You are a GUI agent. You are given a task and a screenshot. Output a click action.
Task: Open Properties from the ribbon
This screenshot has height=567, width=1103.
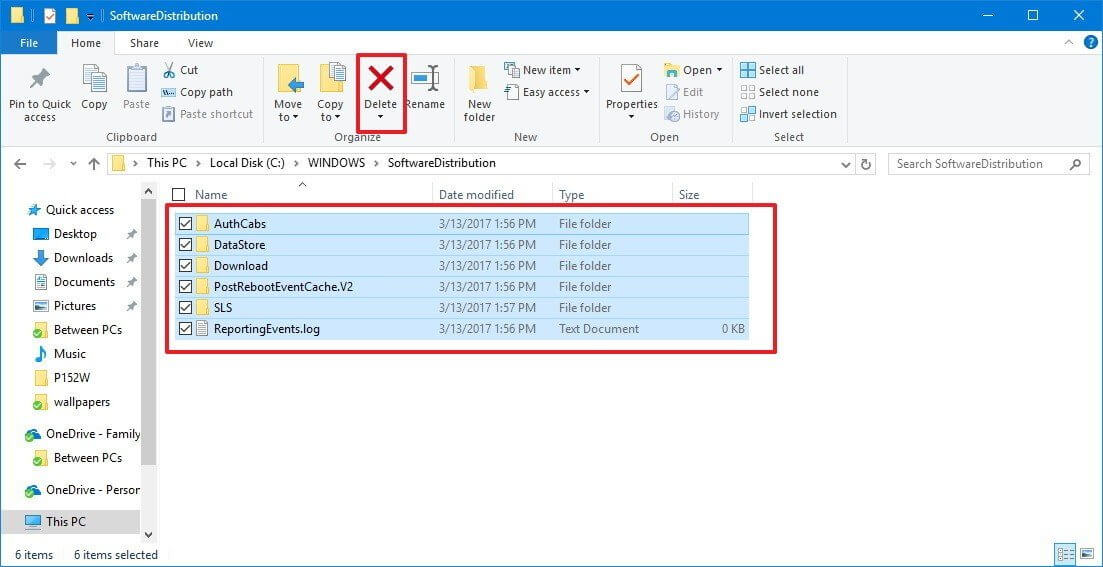point(631,80)
